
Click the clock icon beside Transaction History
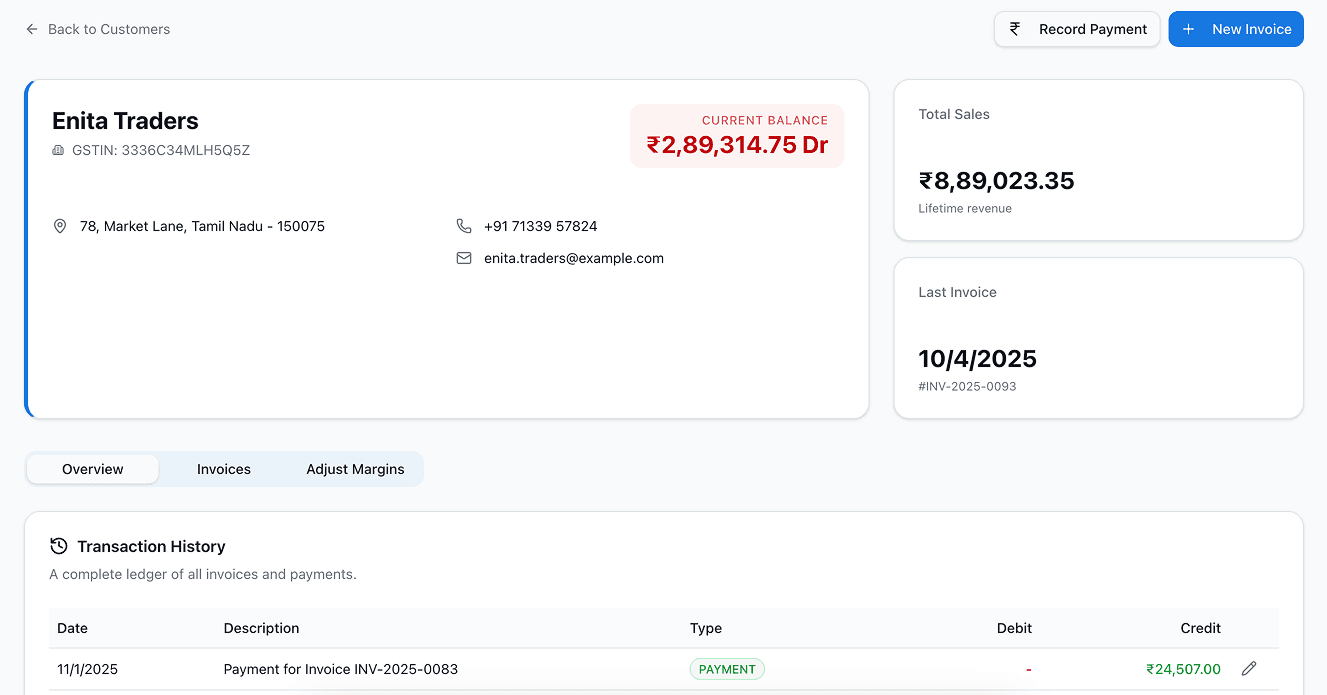tap(58, 546)
